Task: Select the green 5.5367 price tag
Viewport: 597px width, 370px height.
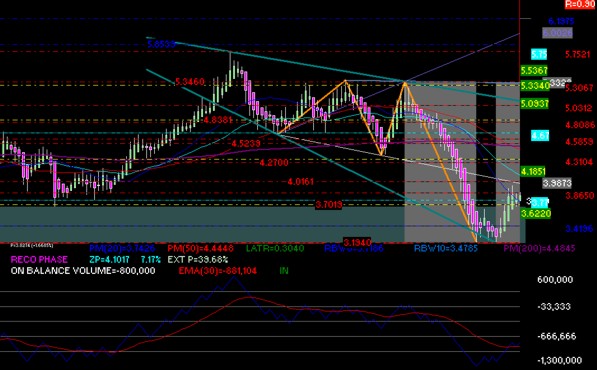Action: tap(534, 70)
